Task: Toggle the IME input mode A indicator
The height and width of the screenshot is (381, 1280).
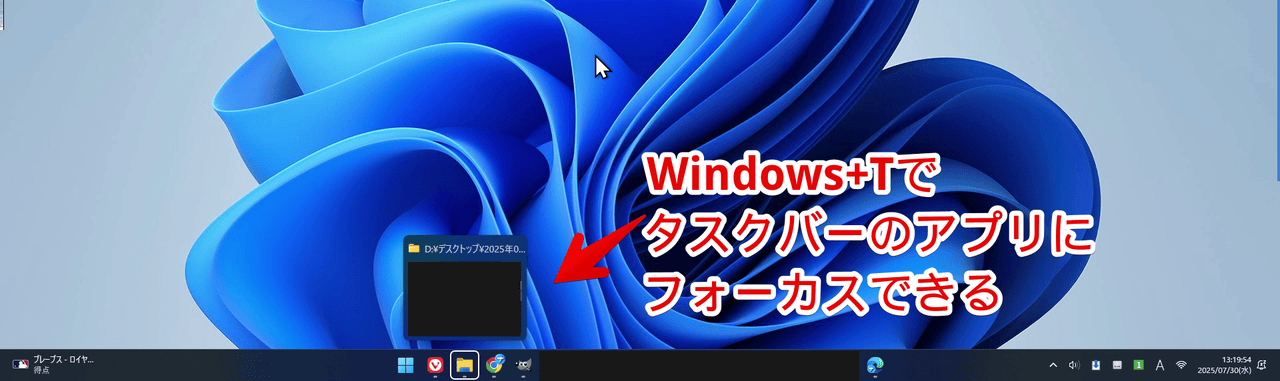Action: [x=1160, y=365]
